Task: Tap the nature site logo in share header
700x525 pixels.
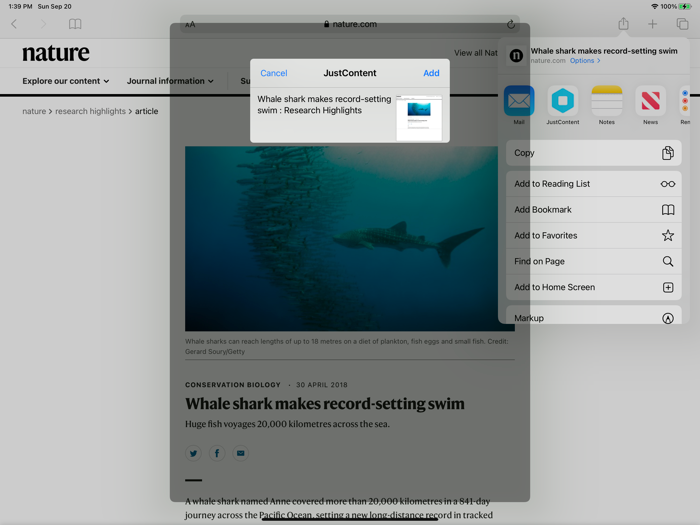Action: [516, 56]
